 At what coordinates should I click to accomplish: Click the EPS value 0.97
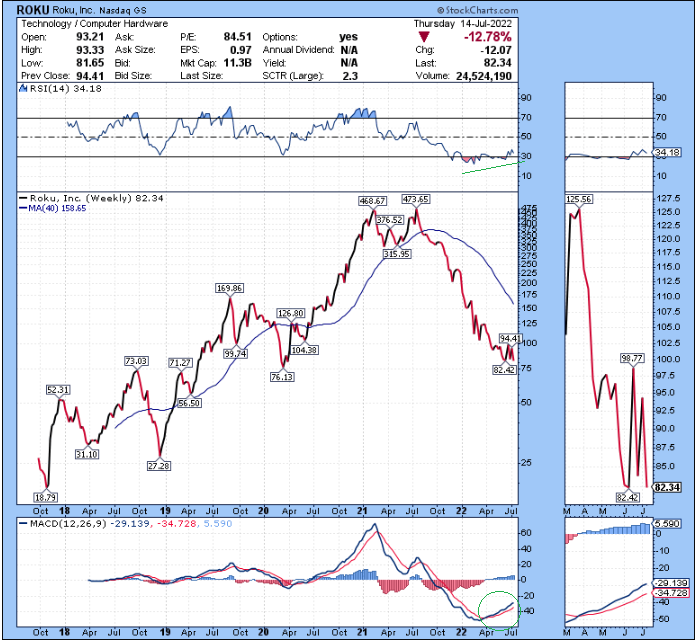tap(241, 50)
